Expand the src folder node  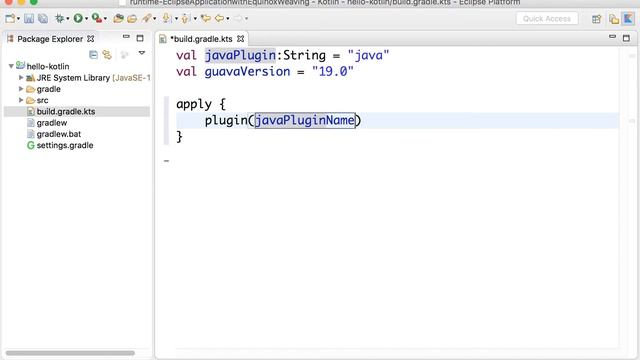(21, 100)
